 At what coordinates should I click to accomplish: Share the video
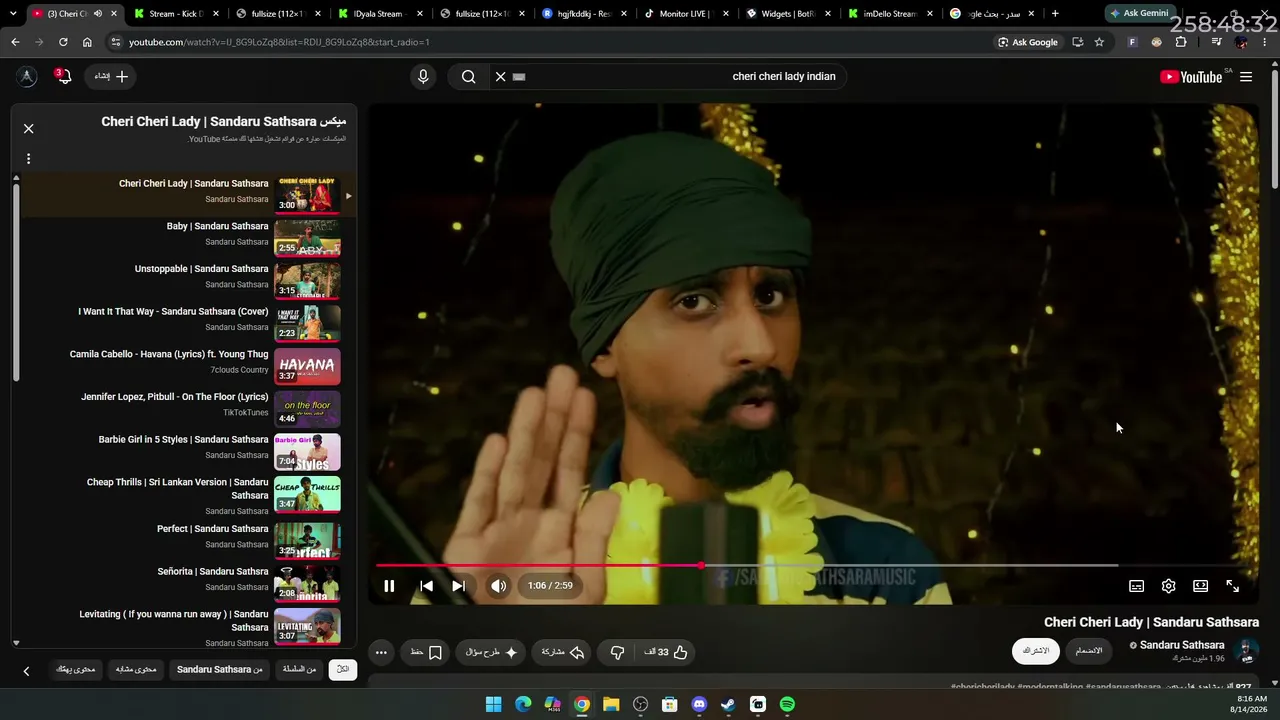coord(562,652)
